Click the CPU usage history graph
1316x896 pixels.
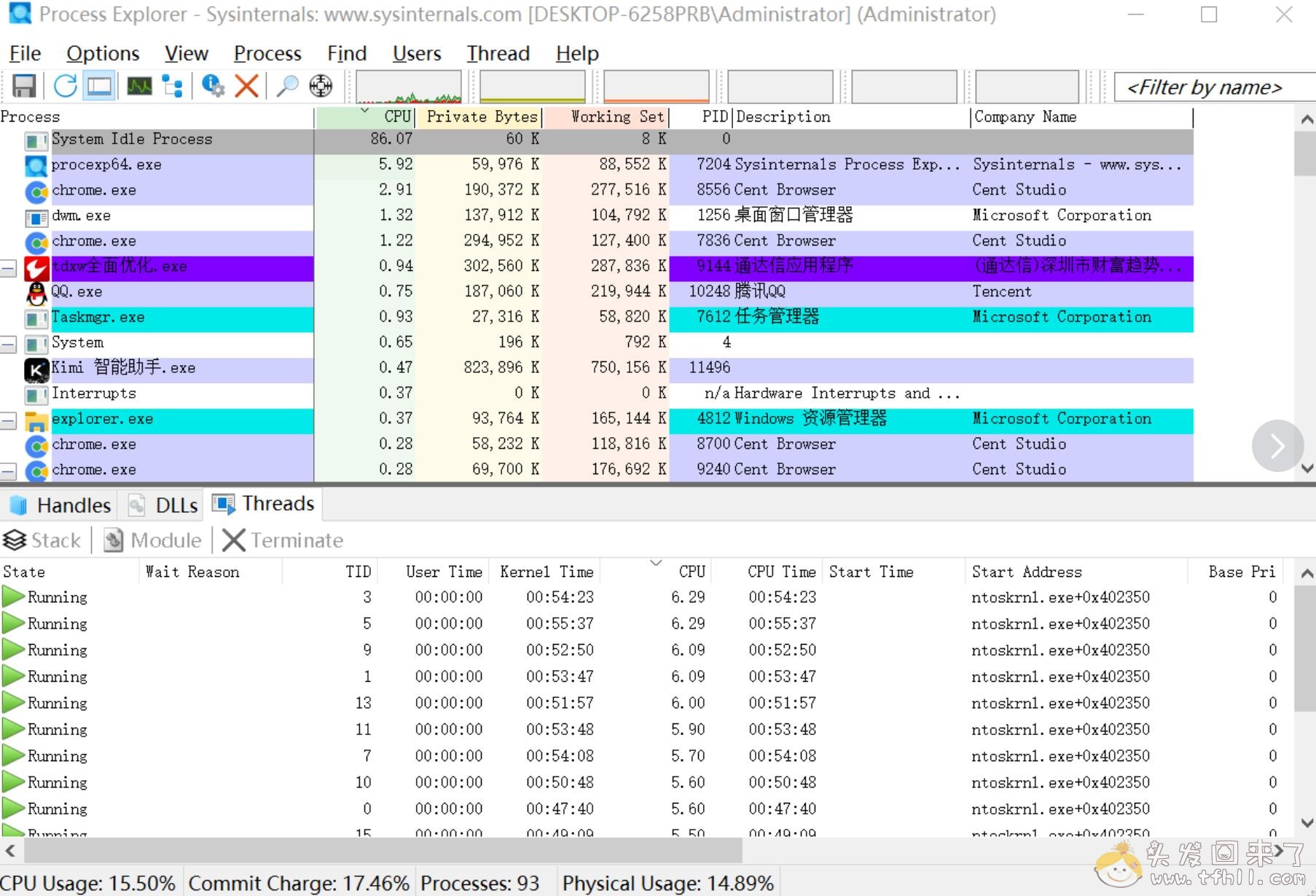point(408,87)
